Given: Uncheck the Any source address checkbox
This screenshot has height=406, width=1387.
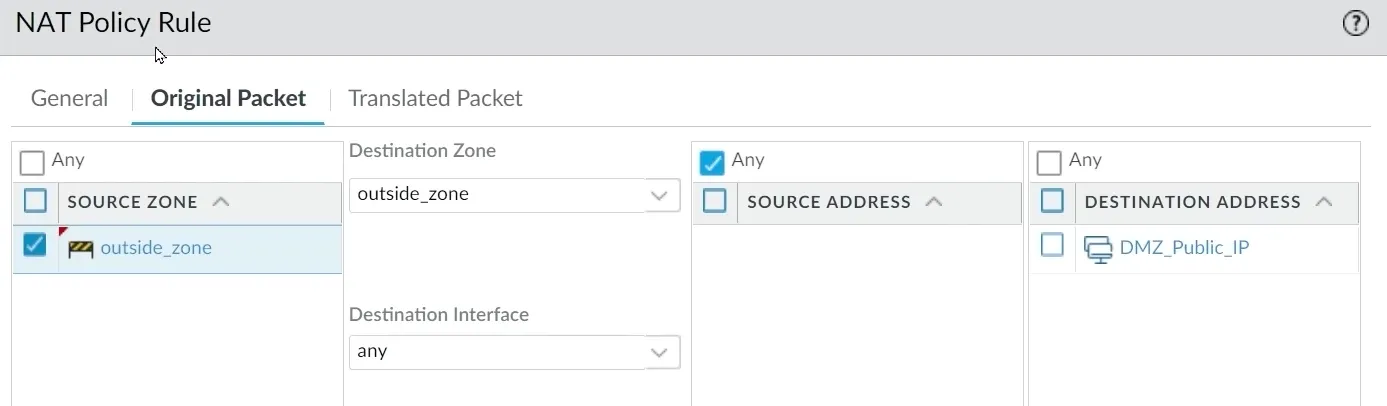Looking at the screenshot, I should pyautogui.click(x=712, y=161).
